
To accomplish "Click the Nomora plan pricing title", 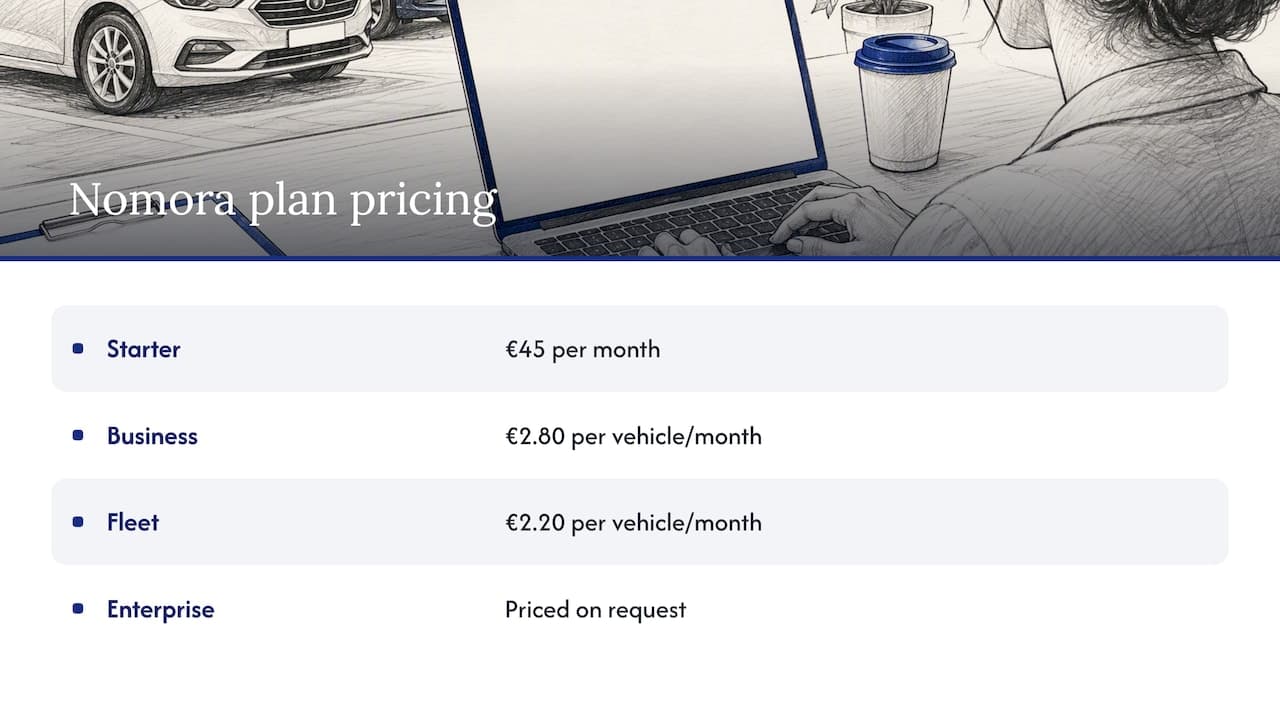I will click(283, 200).
